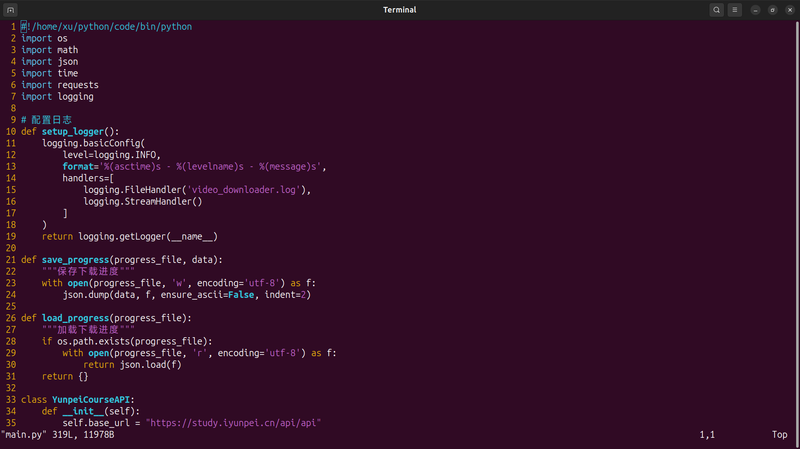Click the comment '# 配置日志' on line 9
The height and width of the screenshot is (449, 800).
coord(46,120)
